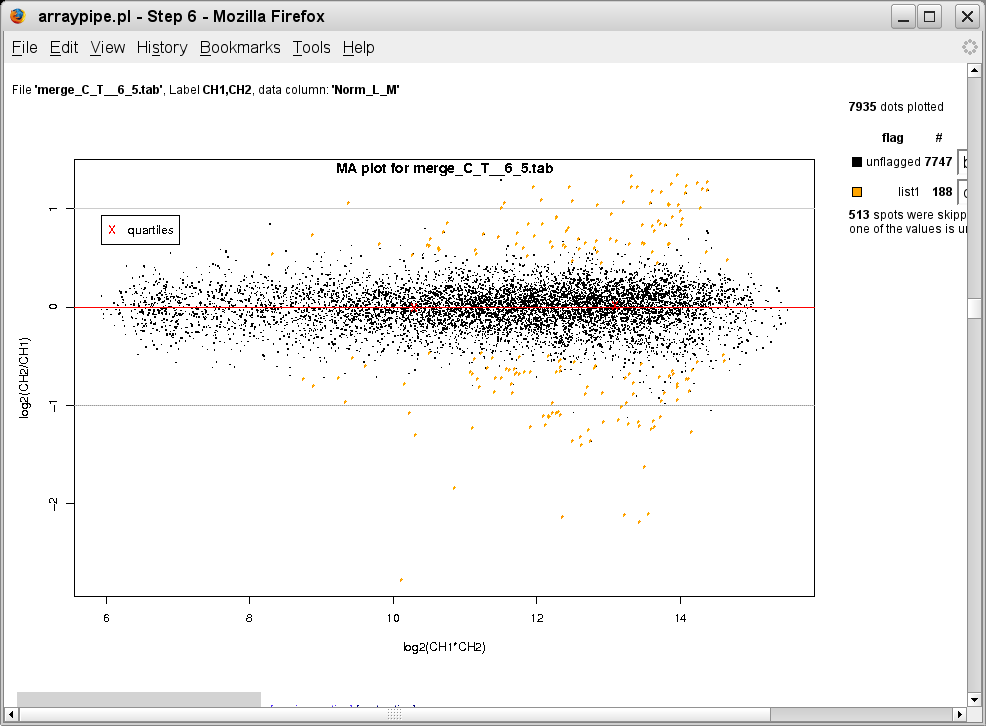This screenshot has width=986, height=726.
Task: Open the Edit menu
Action: click(64, 48)
